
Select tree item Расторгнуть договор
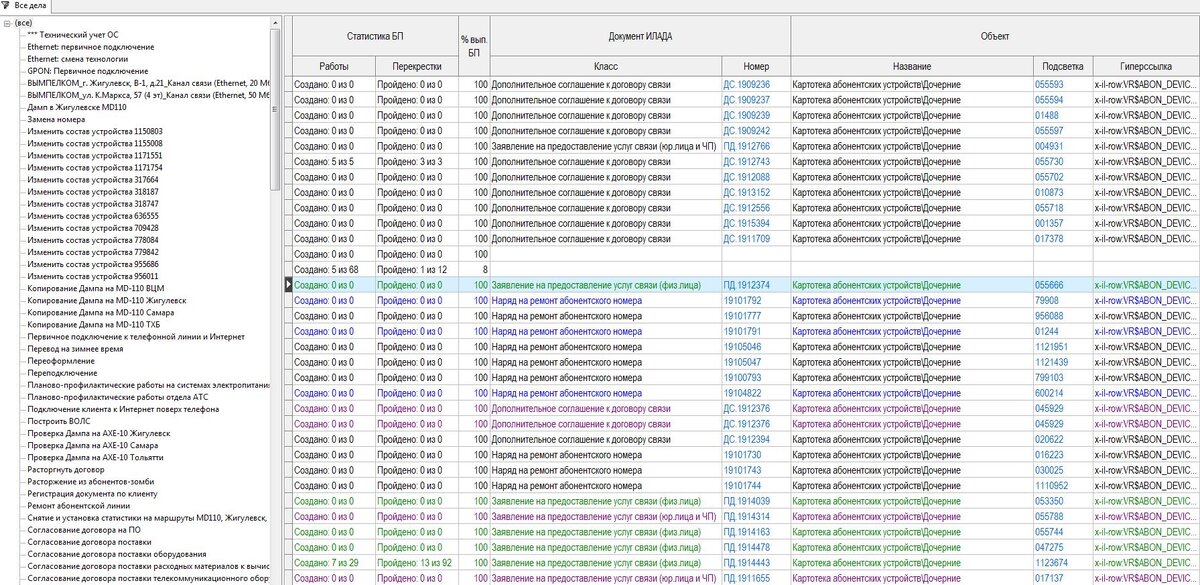pyautogui.click(x=66, y=469)
